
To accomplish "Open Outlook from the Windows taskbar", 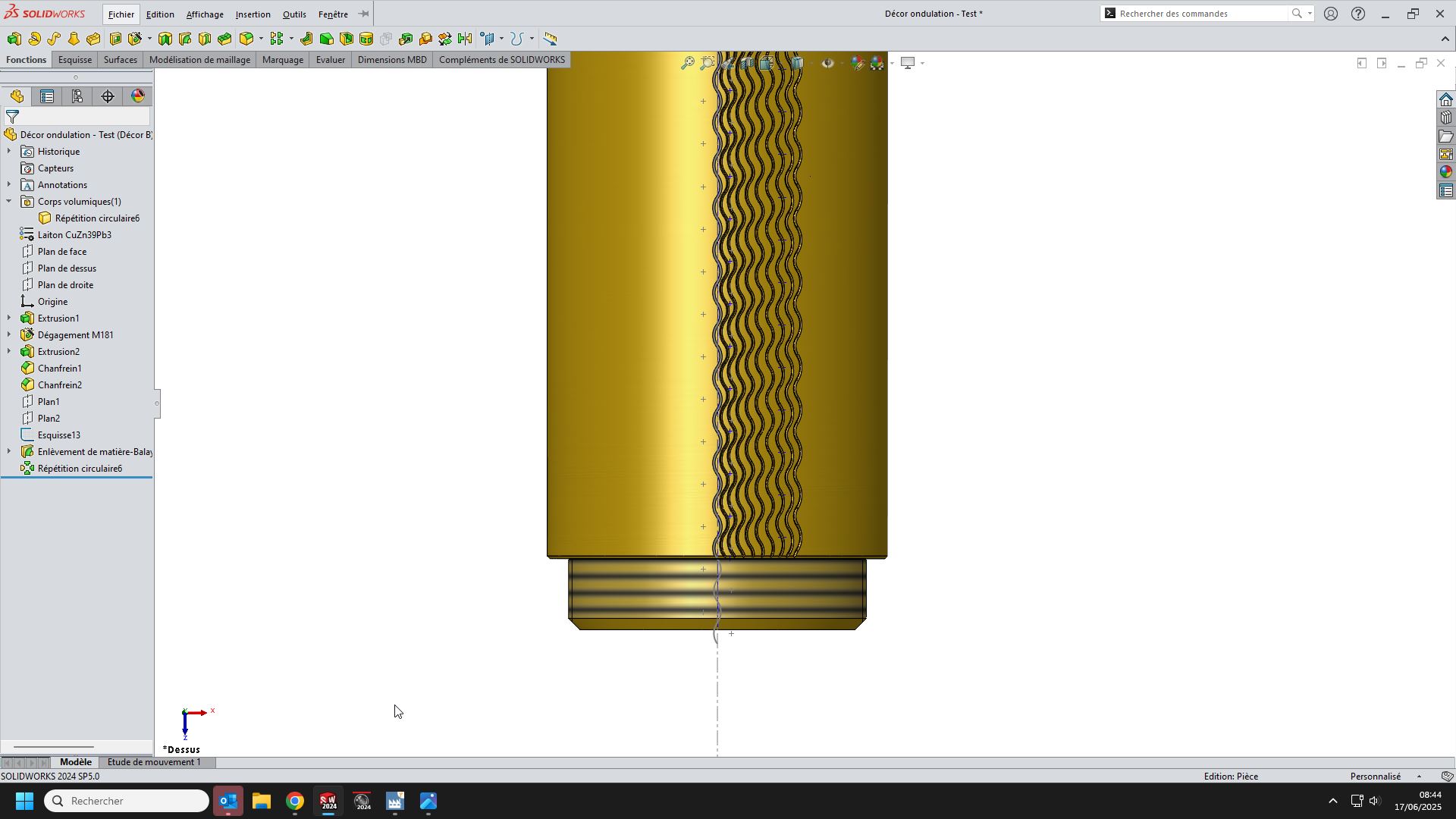I will 228,802.
